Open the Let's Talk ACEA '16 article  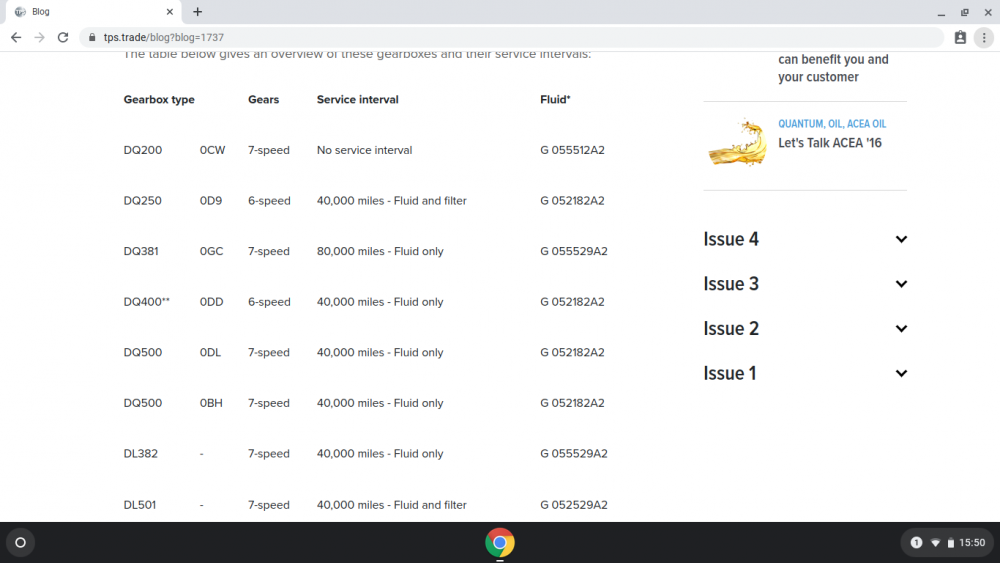[x=830, y=143]
